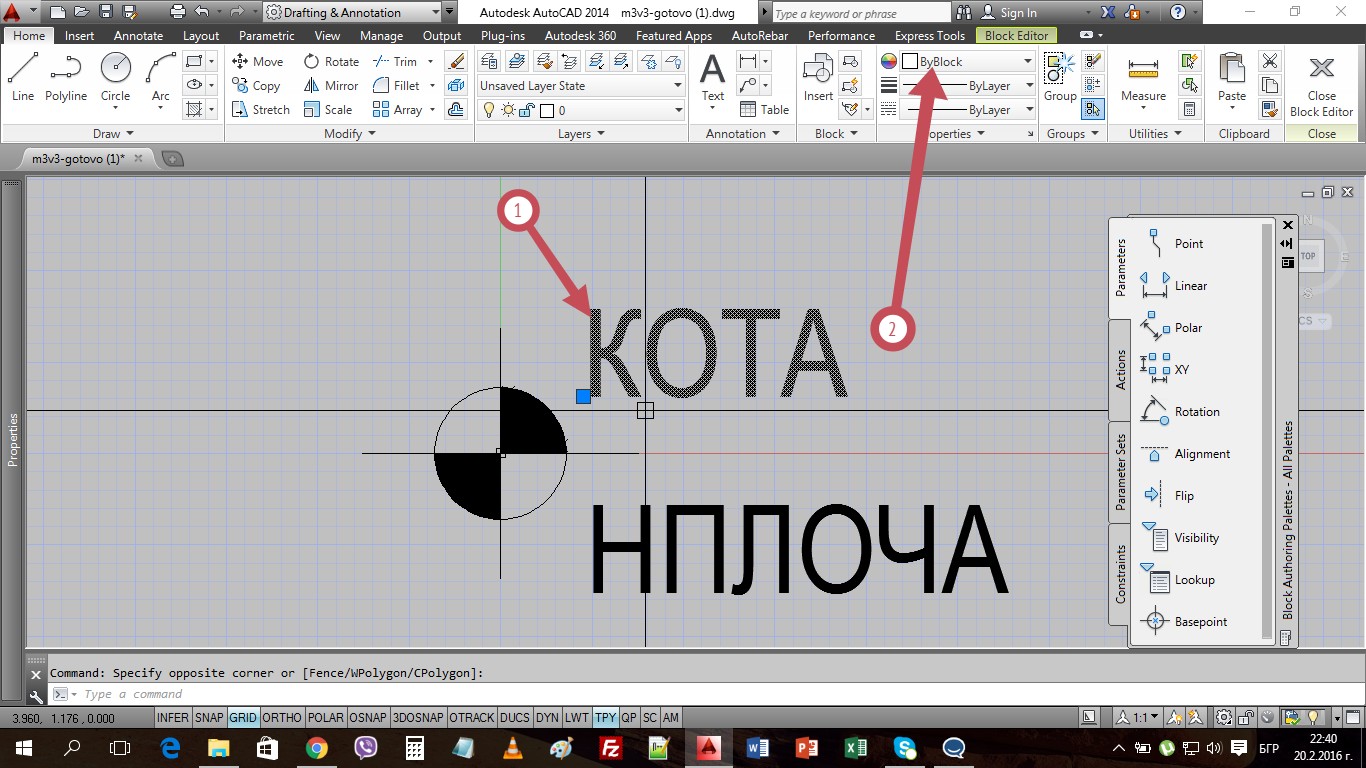The height and width of the screenshot is (768, 1366).
Task: Click the Group tool
Action: click(x=1060, y=78)
